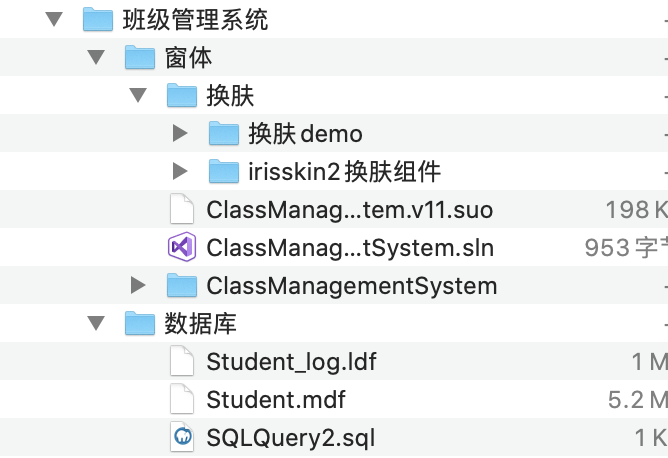668x458 pixels.
Task: Click the 窗体 folder icon
Action: coord(140,58)
